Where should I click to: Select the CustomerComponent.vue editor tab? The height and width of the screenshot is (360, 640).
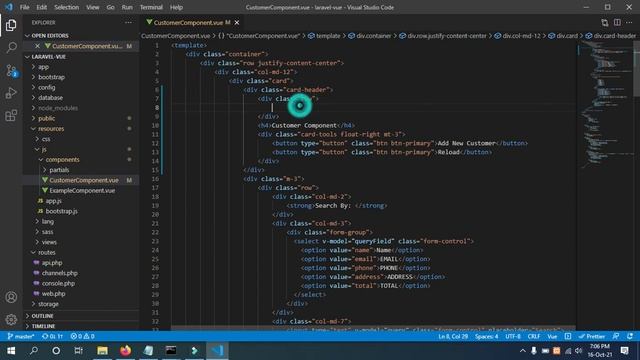tap(188, 22)
